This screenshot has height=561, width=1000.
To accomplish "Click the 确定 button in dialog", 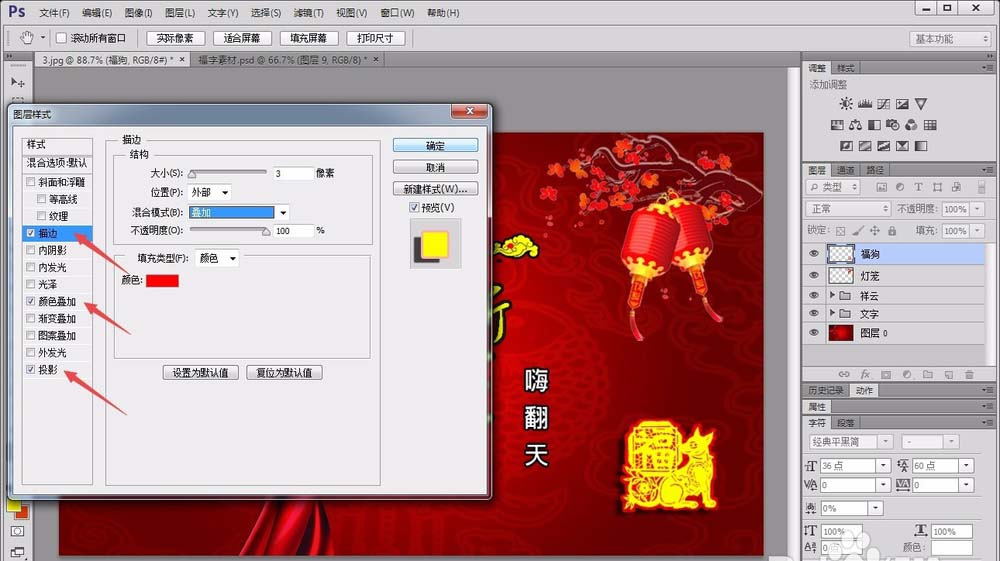I will point(435,146).
